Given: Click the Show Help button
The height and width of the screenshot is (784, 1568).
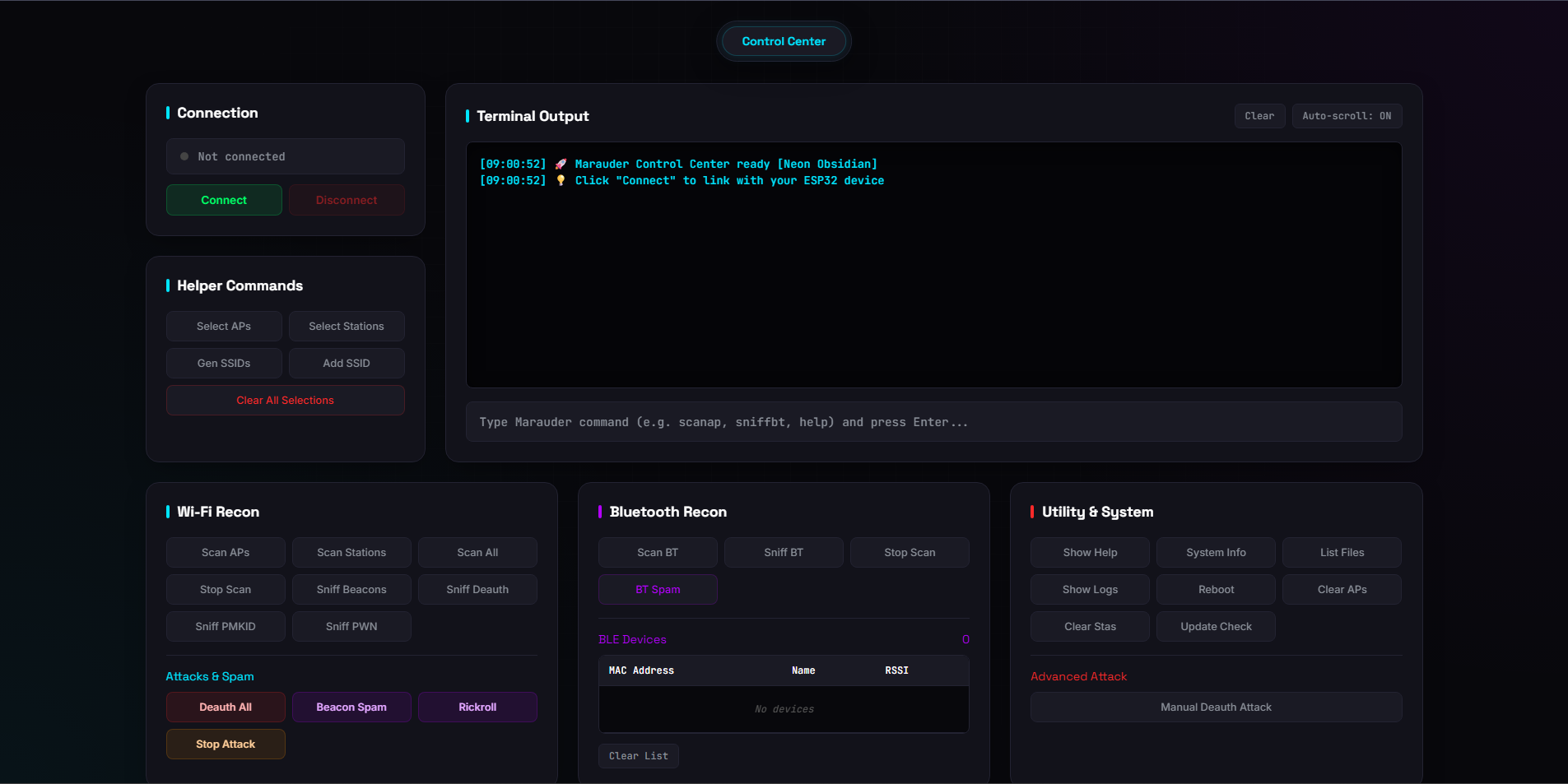Looking at the screenshot, I should 1090,553.
